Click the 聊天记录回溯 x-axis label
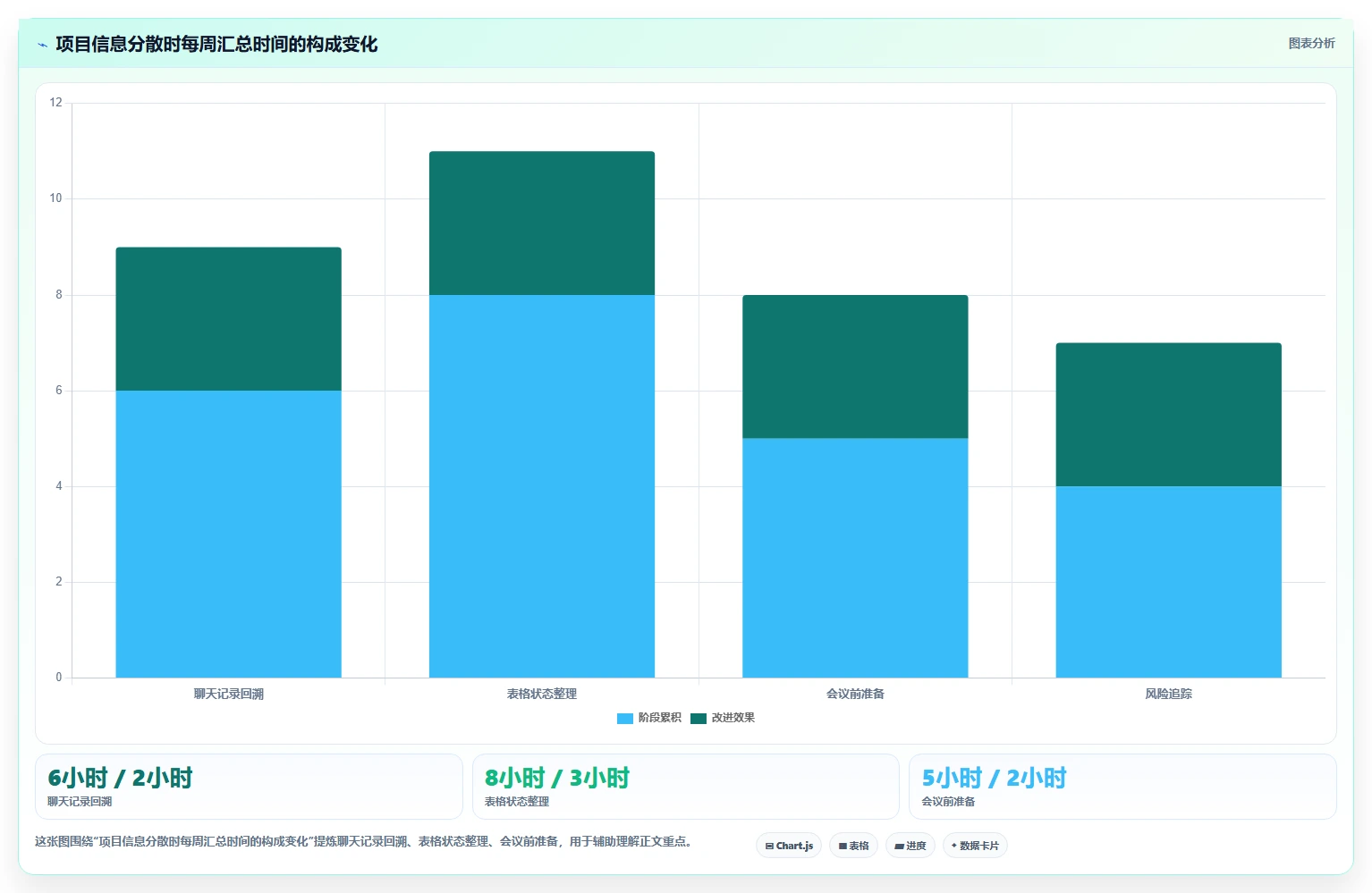 228,694
